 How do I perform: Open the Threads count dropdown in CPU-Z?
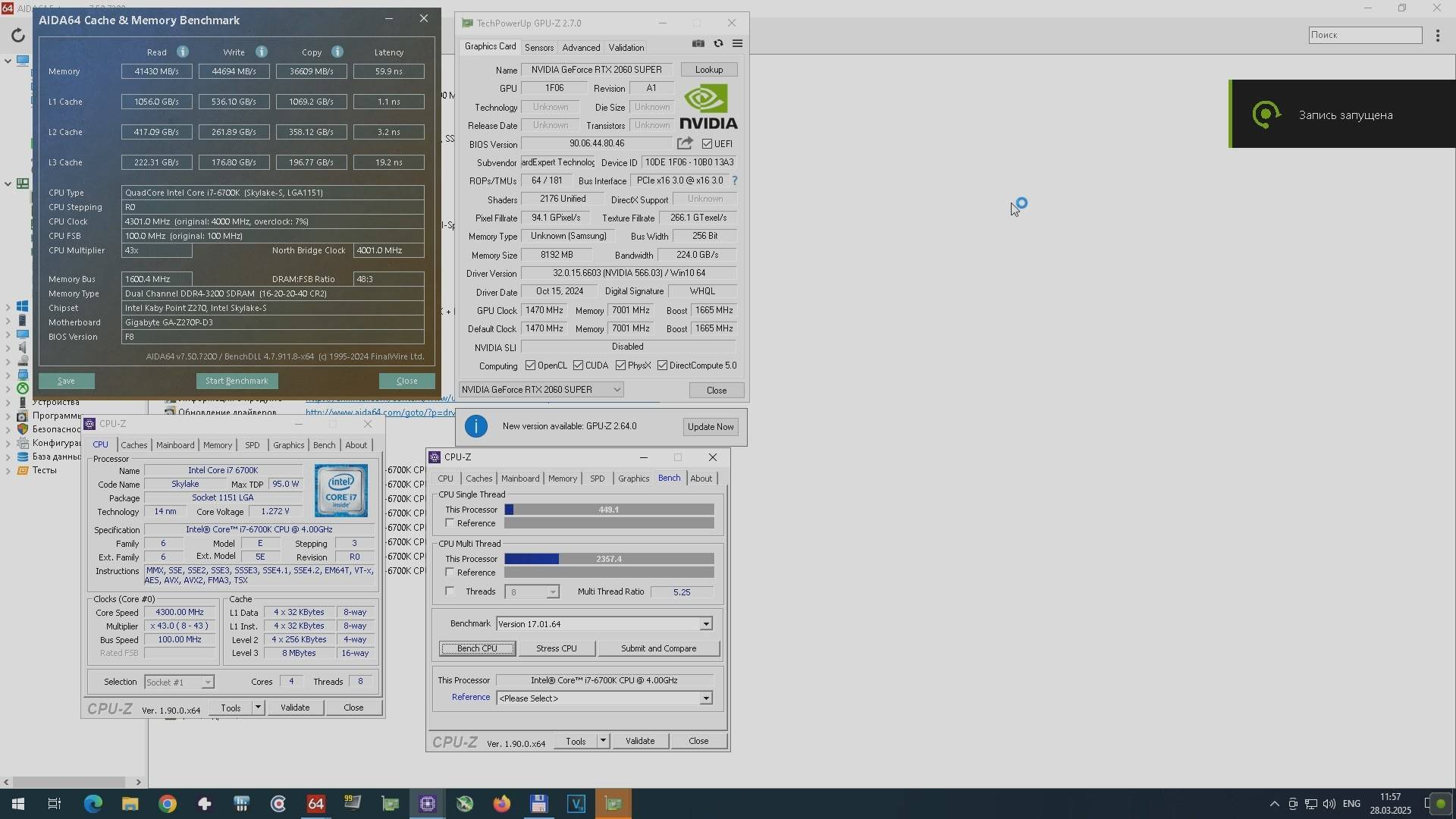tap(553, 592)
